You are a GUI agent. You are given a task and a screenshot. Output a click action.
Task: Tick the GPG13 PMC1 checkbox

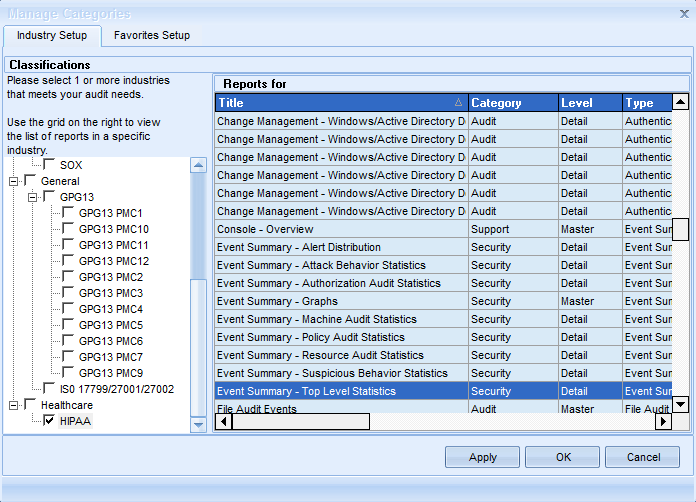click(x=68, y=212)
